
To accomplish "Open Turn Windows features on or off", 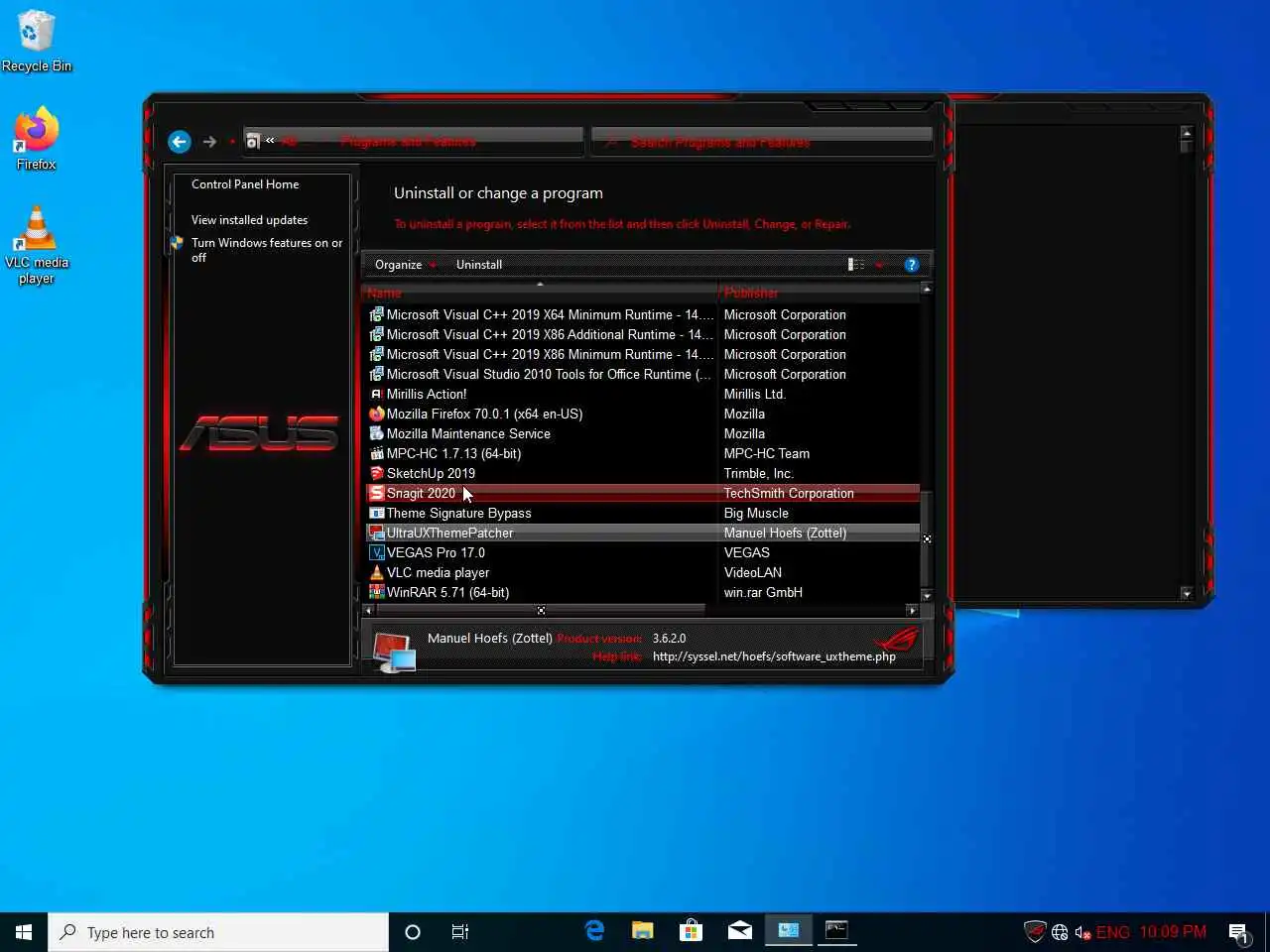I will pyautogui.click(x=266, y=250).
